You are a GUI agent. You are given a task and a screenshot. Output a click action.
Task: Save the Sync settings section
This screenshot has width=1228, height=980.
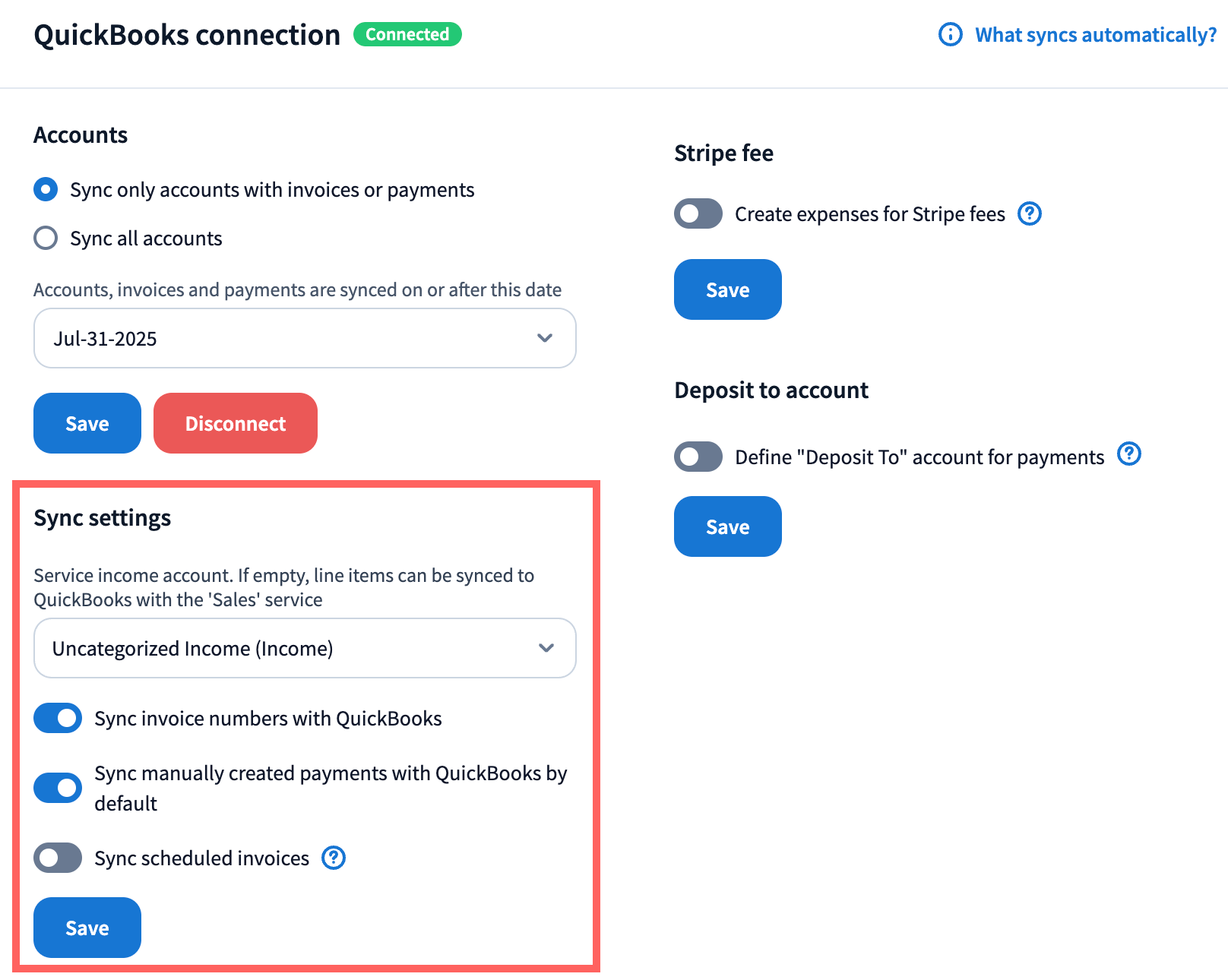click(87, 928)
